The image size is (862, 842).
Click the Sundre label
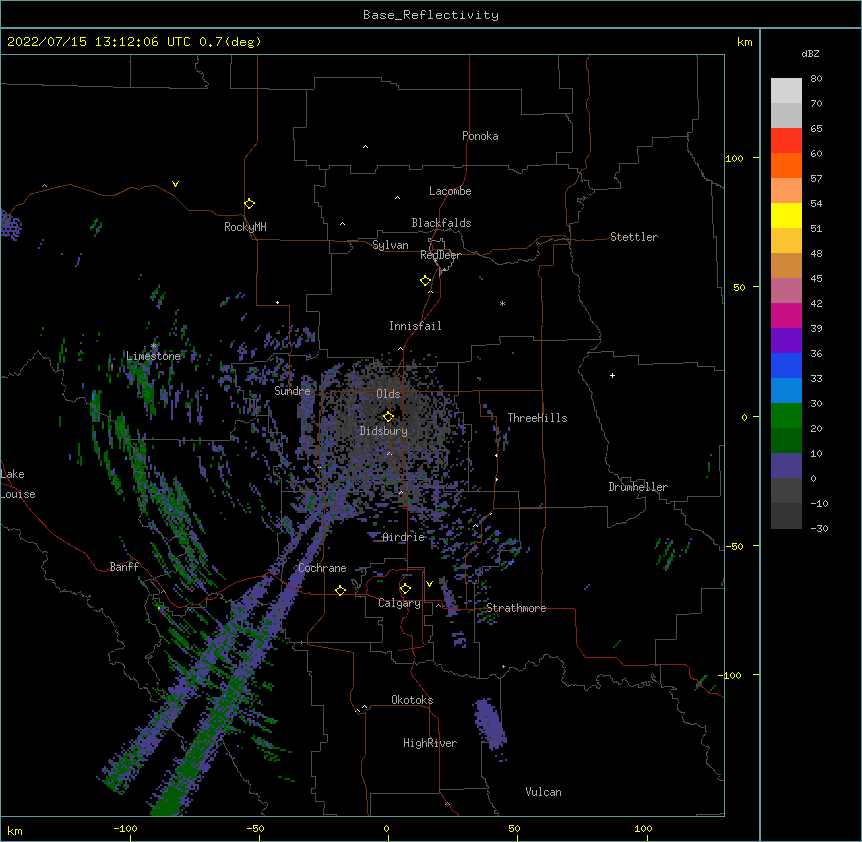coord(292,391)
